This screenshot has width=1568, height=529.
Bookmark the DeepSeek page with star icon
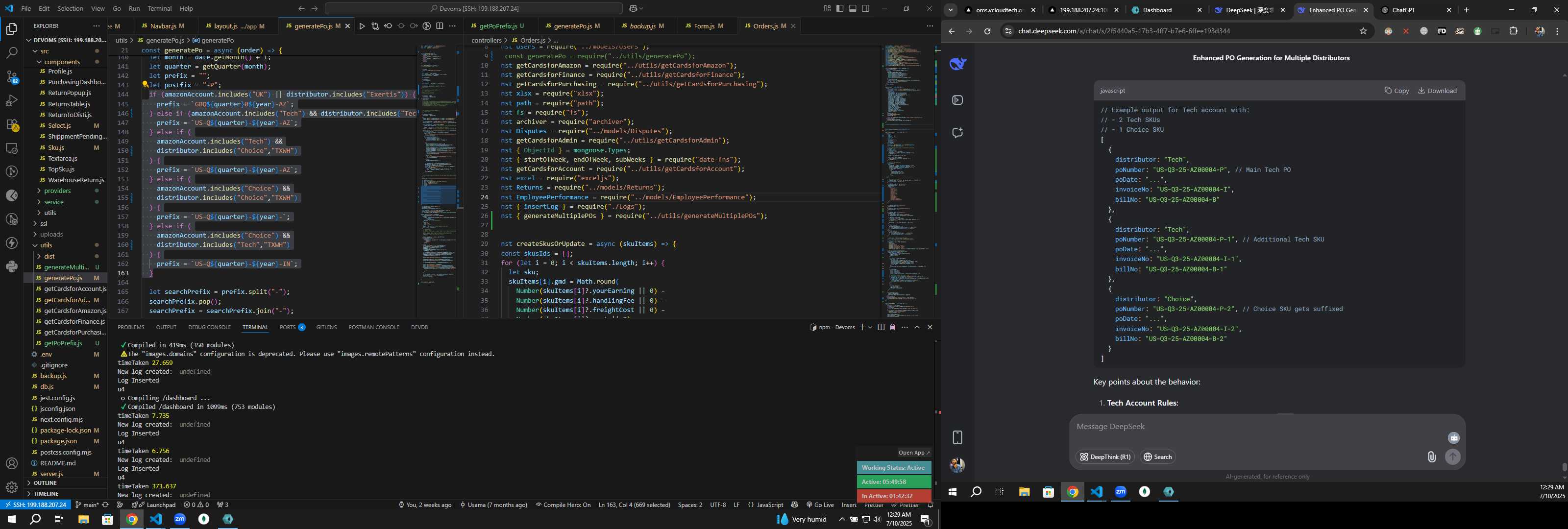click(1363, 31)
